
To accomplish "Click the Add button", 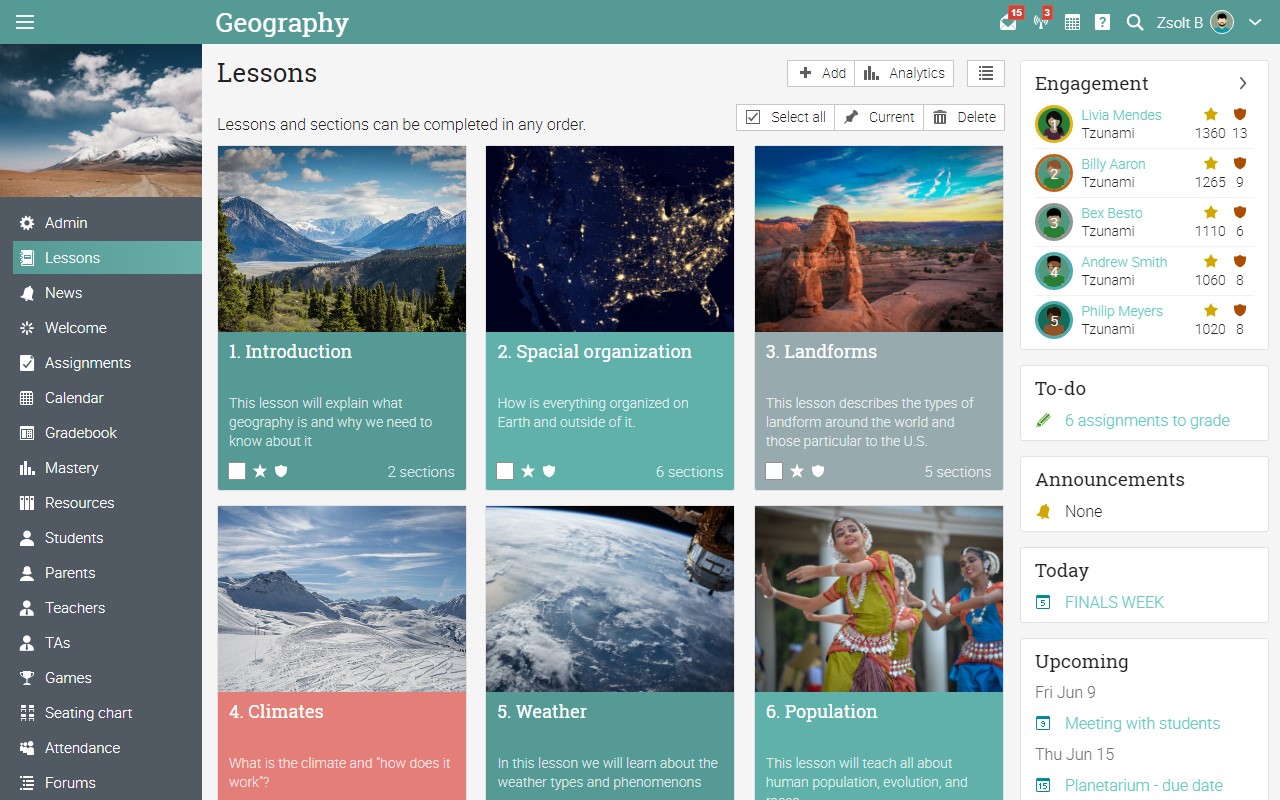I will tap(821, 73).
